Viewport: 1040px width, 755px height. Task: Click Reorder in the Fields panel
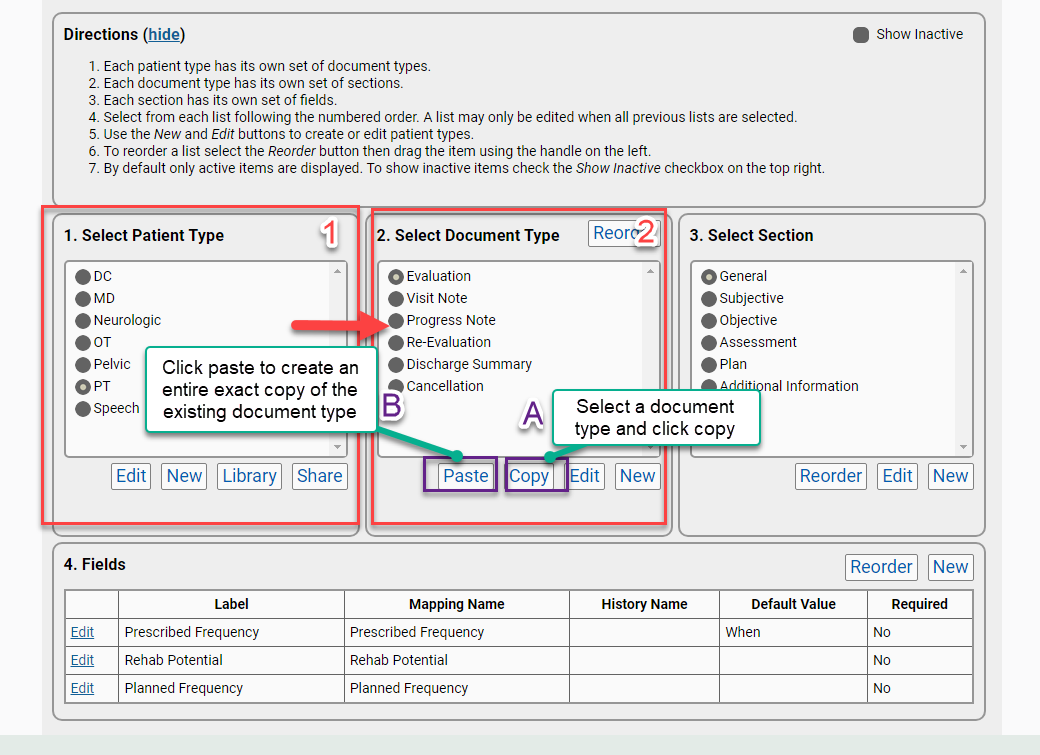tap(881, 567)
